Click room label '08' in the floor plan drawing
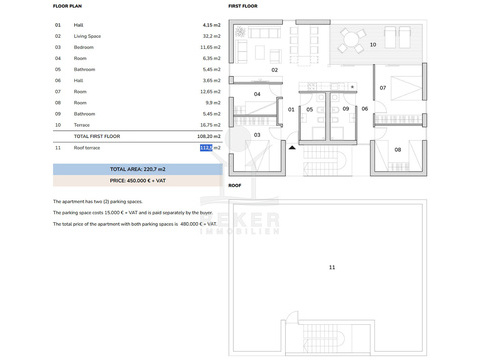 (x=398, y=150)
